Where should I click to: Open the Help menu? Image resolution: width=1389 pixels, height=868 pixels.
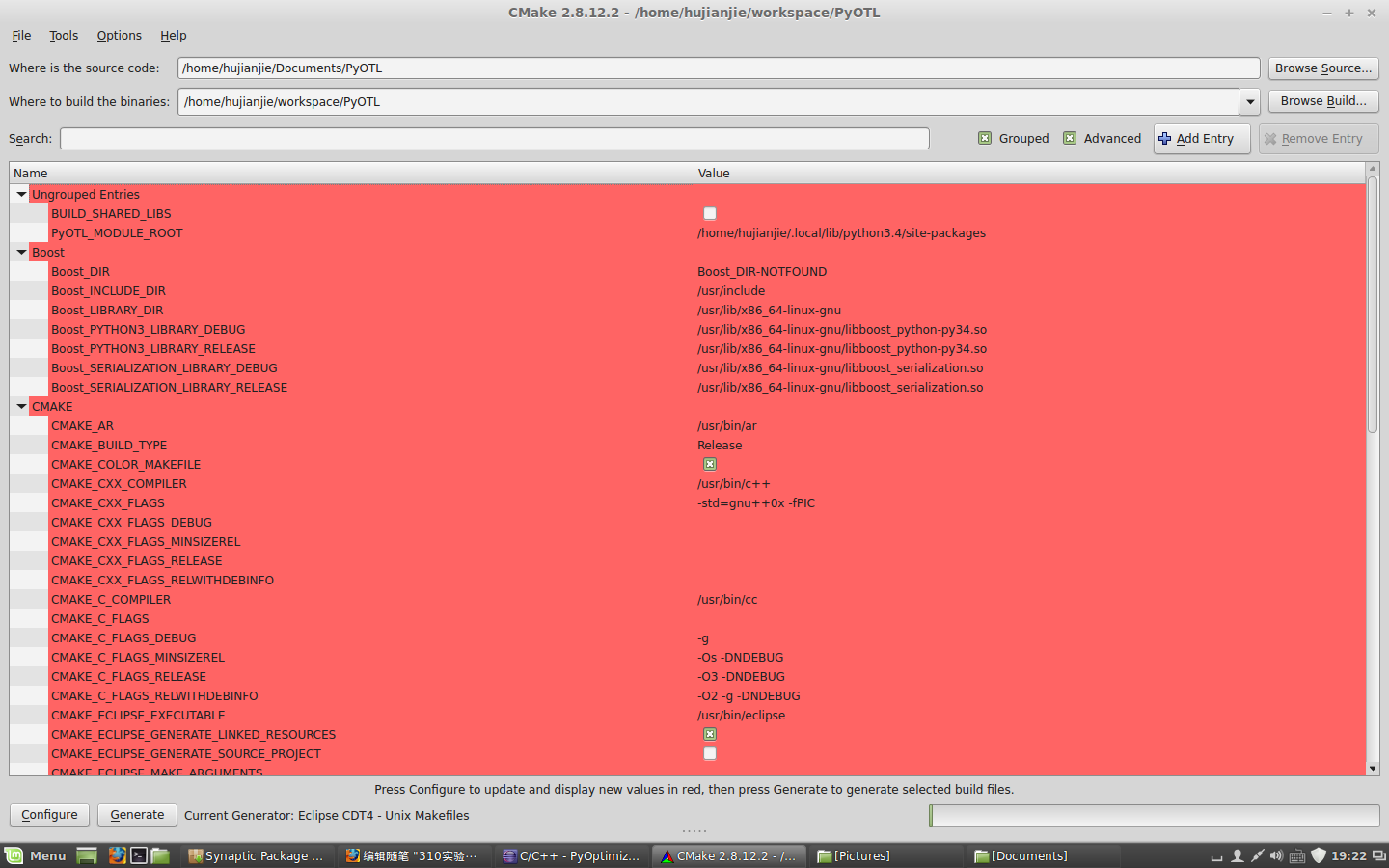[174, 36]
